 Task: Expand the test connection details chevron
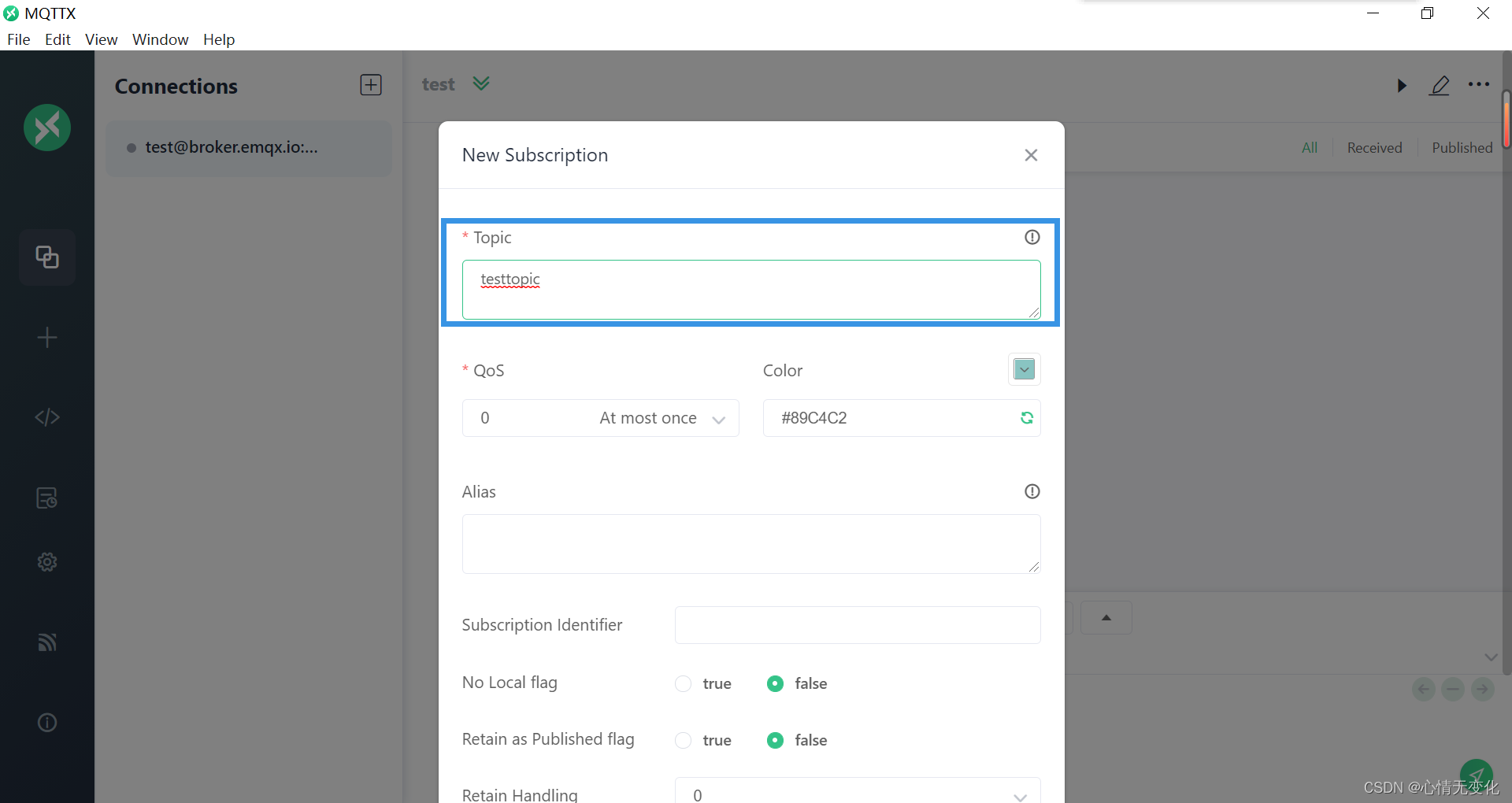(x=481, y=83)
